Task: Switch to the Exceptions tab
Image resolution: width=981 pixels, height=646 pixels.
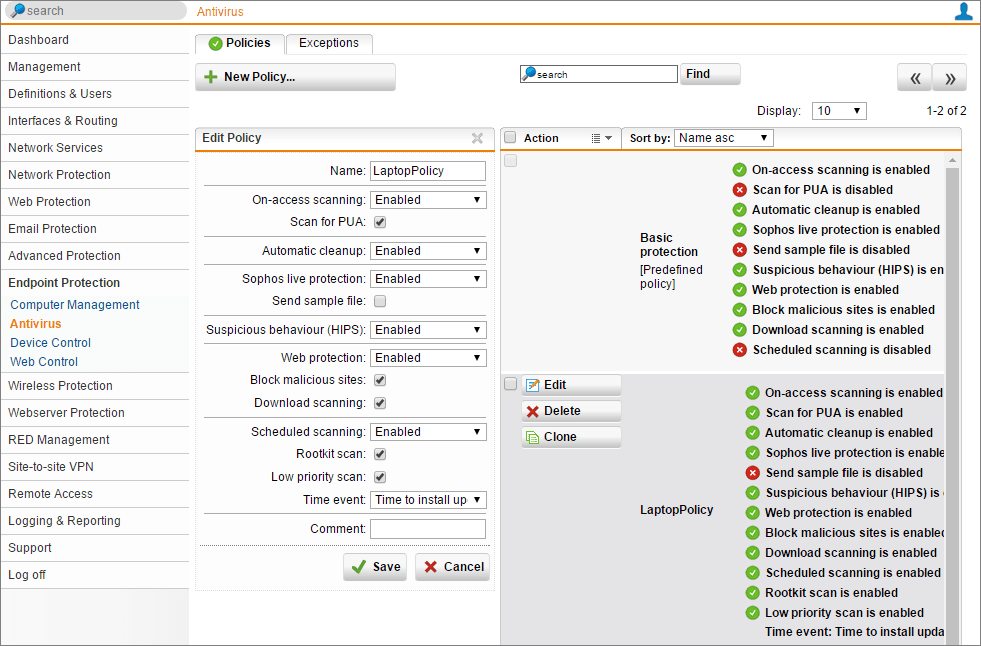Action: pyautogui.click(x=329, y=43)
